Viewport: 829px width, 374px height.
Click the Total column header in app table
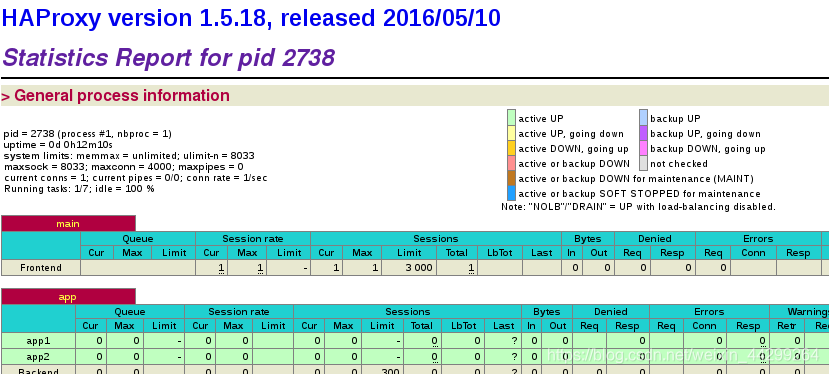point(422,325)
